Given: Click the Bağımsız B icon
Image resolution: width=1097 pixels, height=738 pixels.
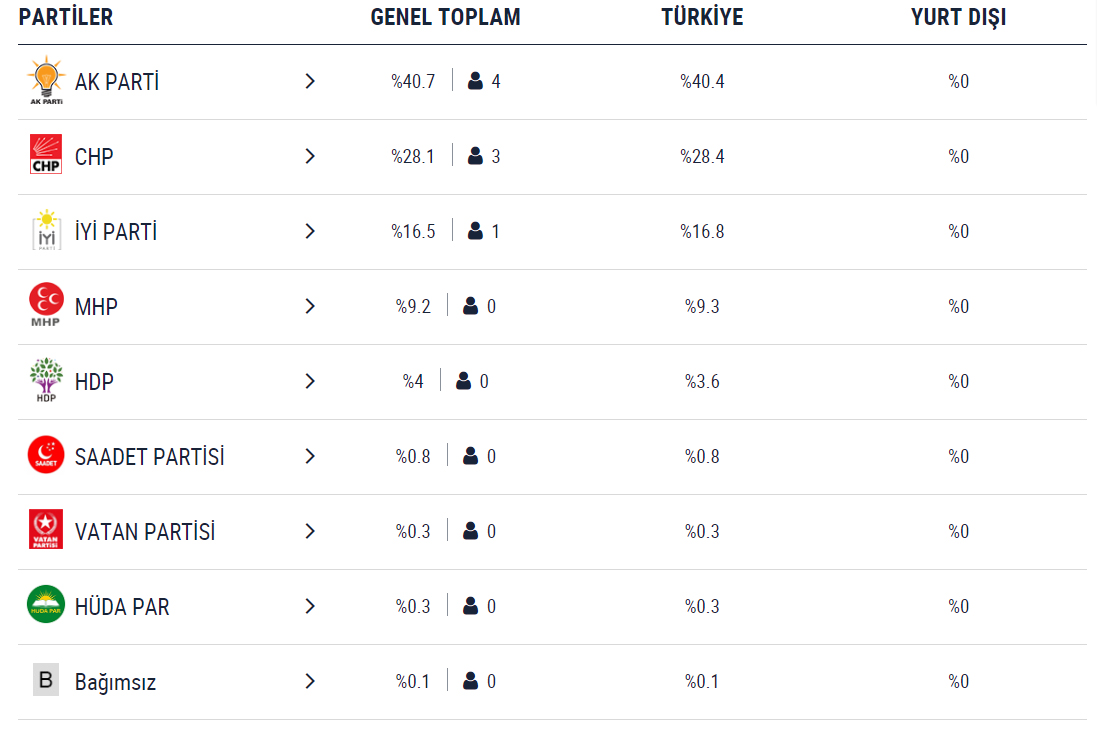Looking at the screenshot, I should [x=46, y=679].
